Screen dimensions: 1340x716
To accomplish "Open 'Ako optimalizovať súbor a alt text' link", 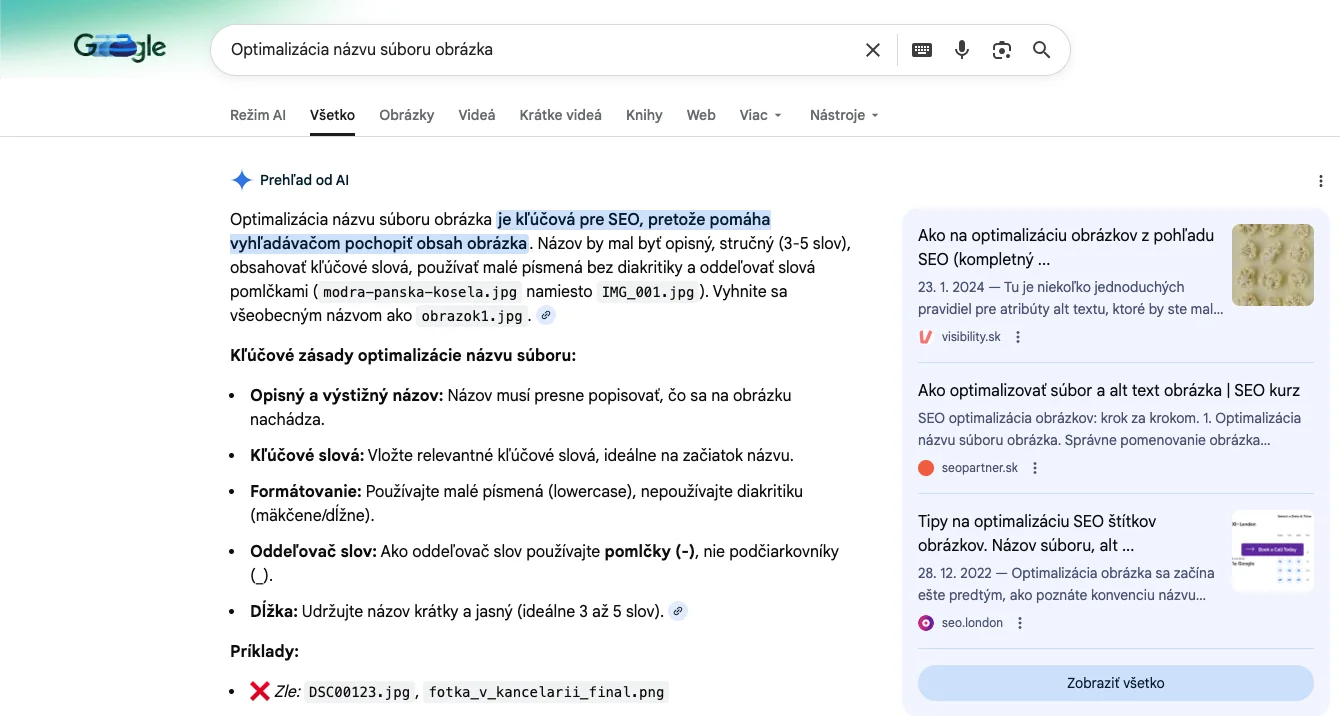I will pyautogui.click(x=1108, y=390).
